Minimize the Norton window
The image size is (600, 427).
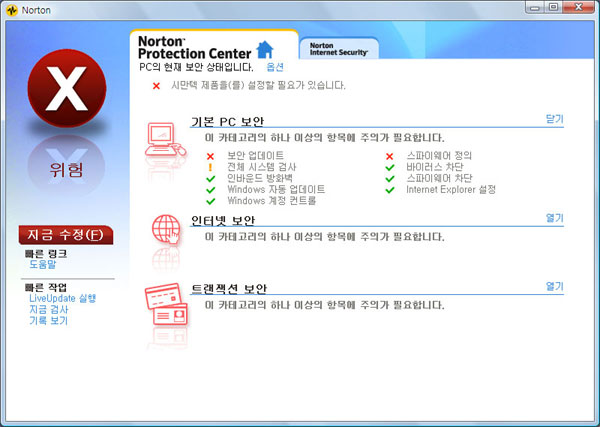tap(535, 7)
